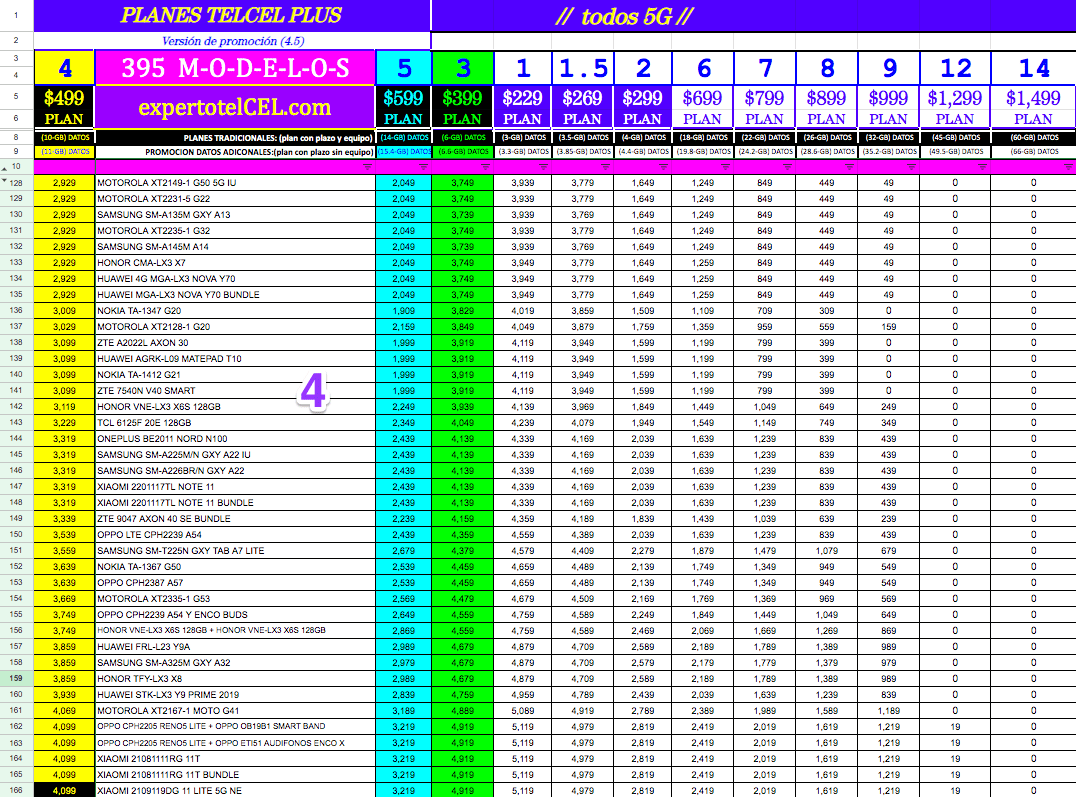The width and height of the screenshot is (1076, 797).
Task: Select the 2,679 price in the SAMSUNG SM-T225N row
Action: pyautogui.click(x=404, y=551)
